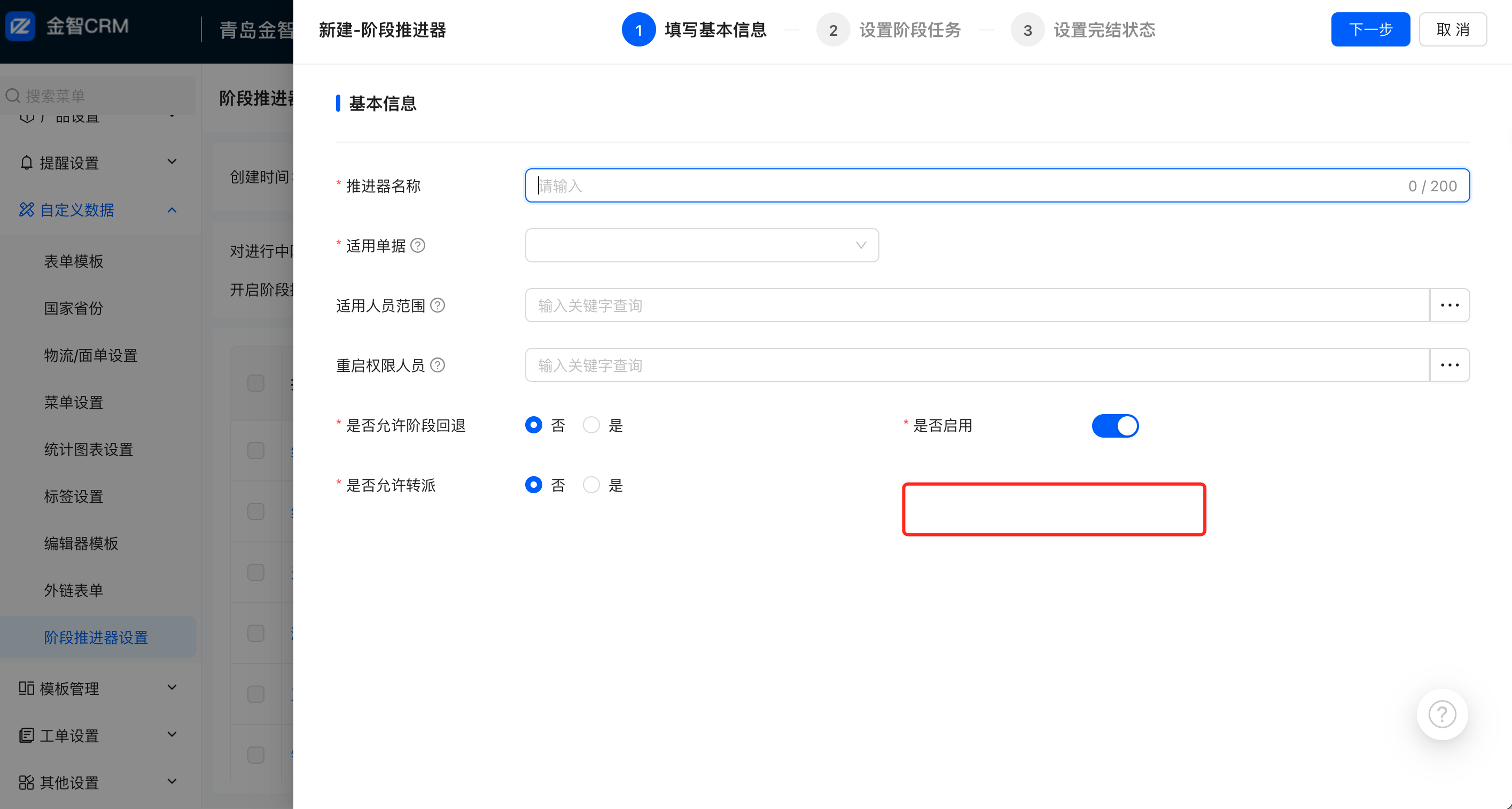Click the search menu magnifier icon
The image size is (1512, 809).
click(13, 96)
